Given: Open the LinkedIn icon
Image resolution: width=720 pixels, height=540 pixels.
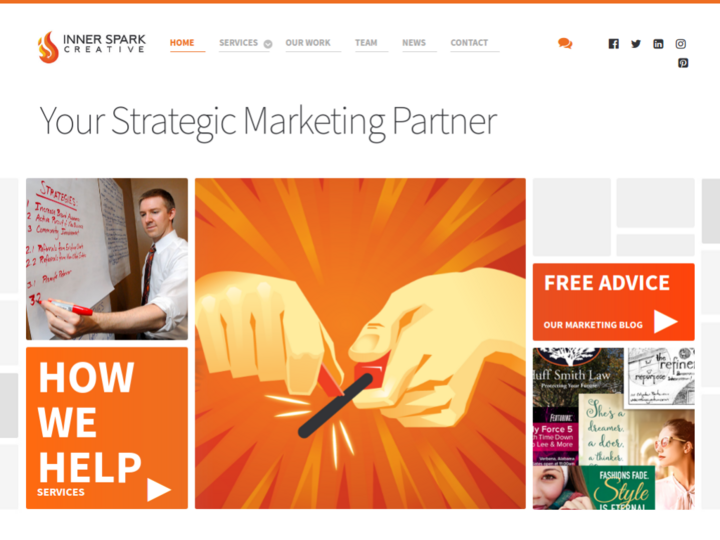Looking at the screenshot, I should click(x=658, y=44).
